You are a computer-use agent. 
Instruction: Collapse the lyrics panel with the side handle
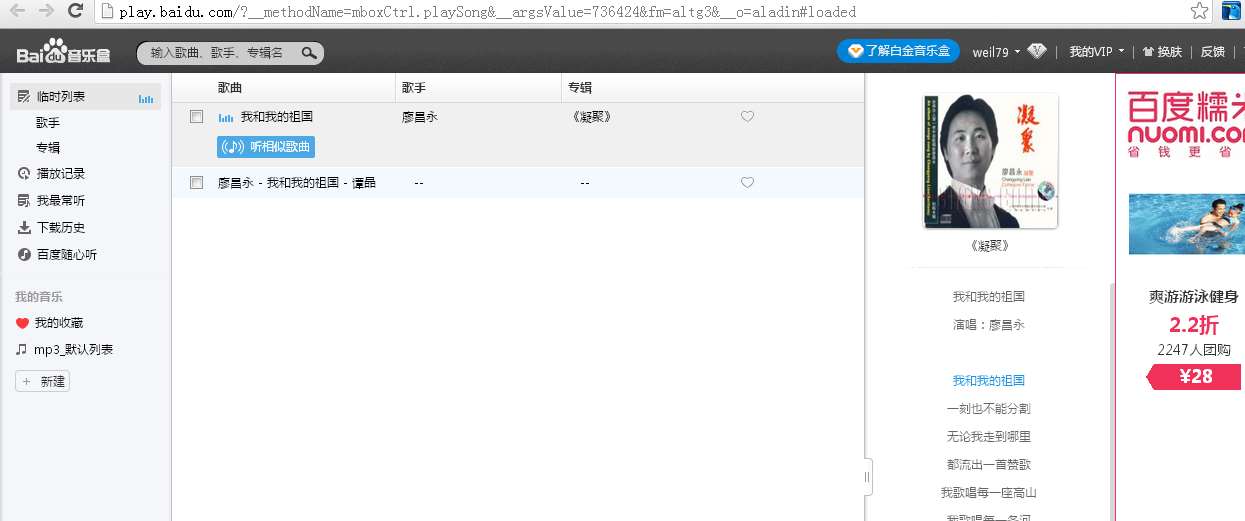pos(867,477)
